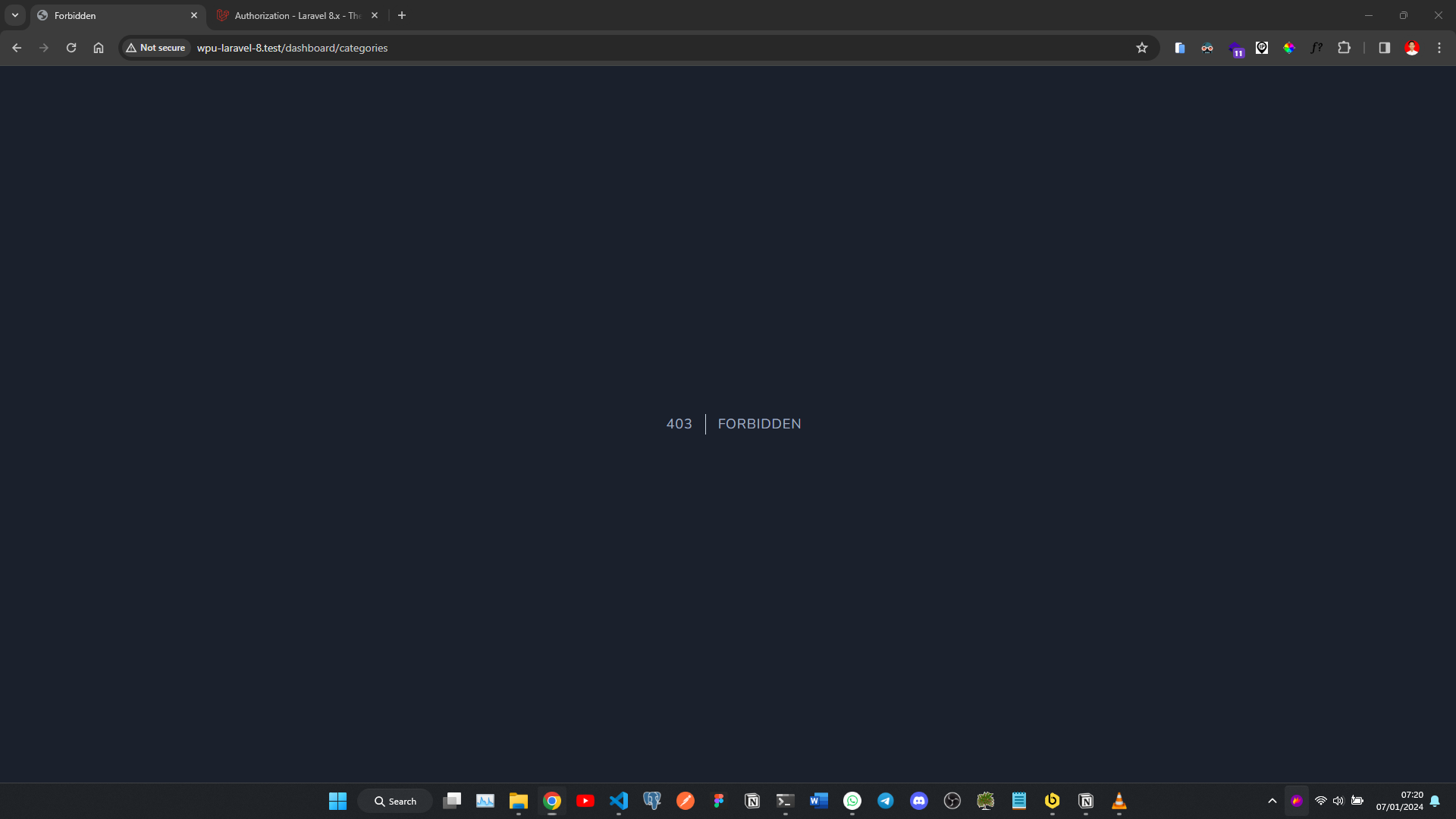Image resolution: width=1456 pixels, height=819 pixels.
Task: Open the Chrome profile avatar
Action: pyautogui.click(x=1412, y=48)
